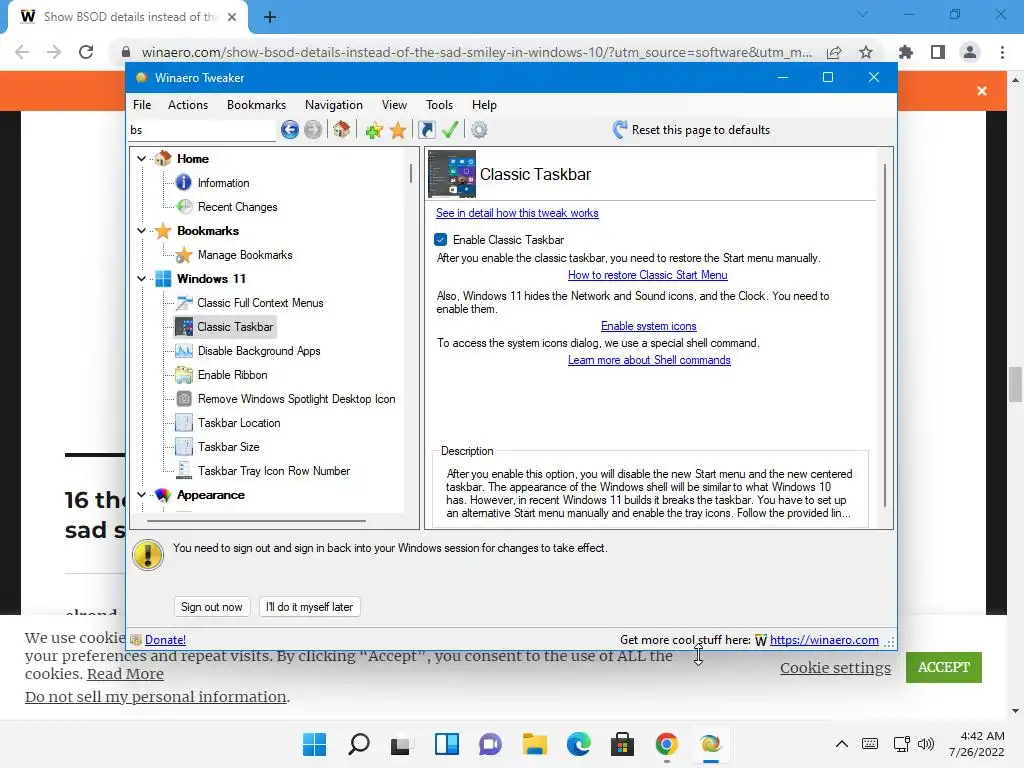The width and height of the screenshot is (1024, 768).
Task: Click I'll do it myself later
Action: pos(310,607)
